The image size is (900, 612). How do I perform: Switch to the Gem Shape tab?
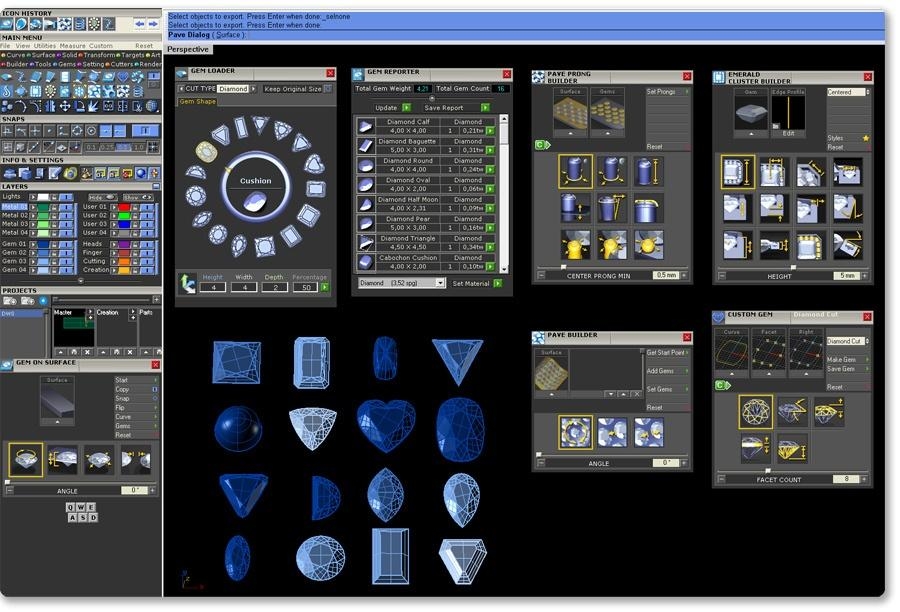[198, 101]
